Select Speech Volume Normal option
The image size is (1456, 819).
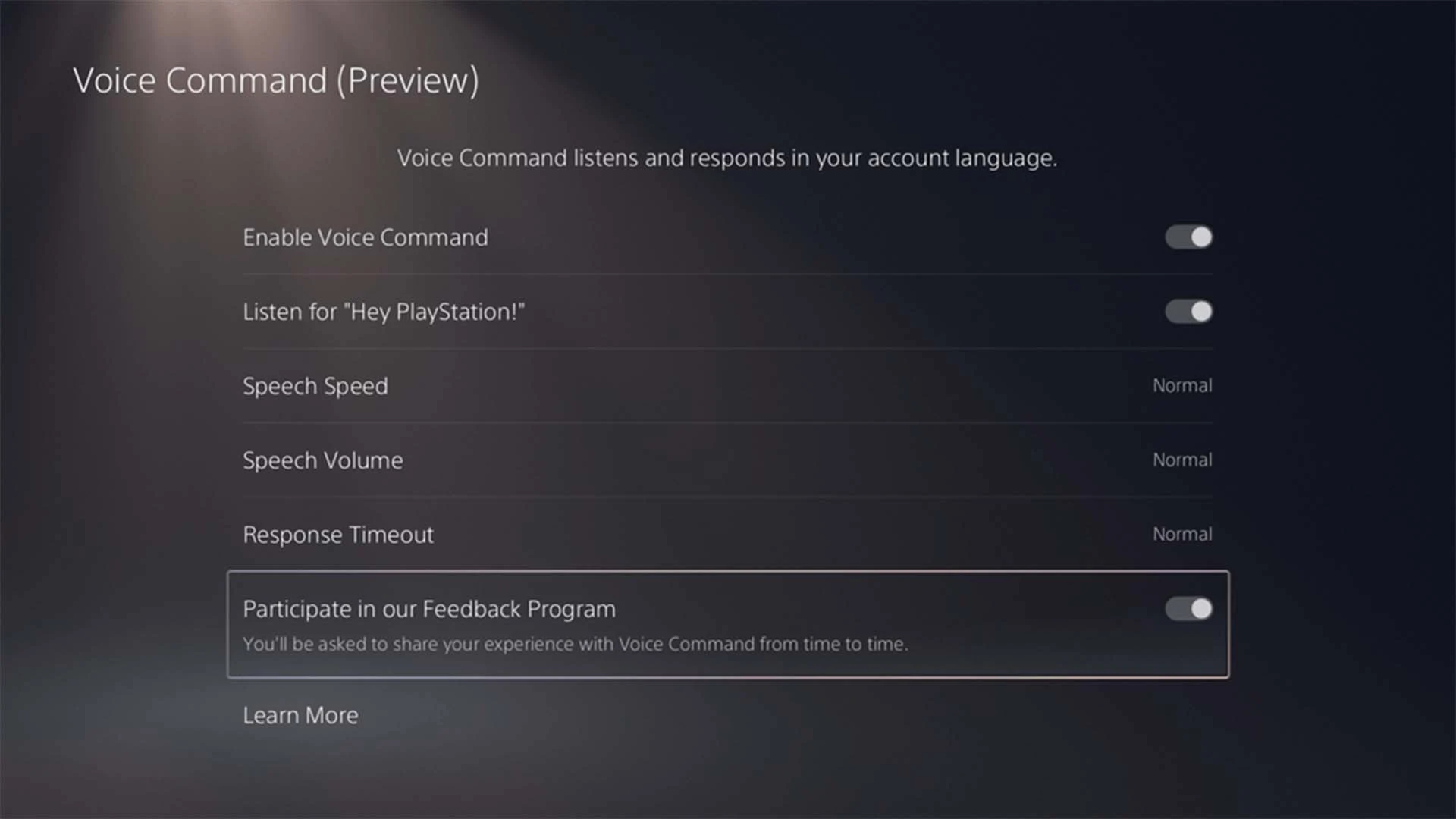[x=727, y=460]
